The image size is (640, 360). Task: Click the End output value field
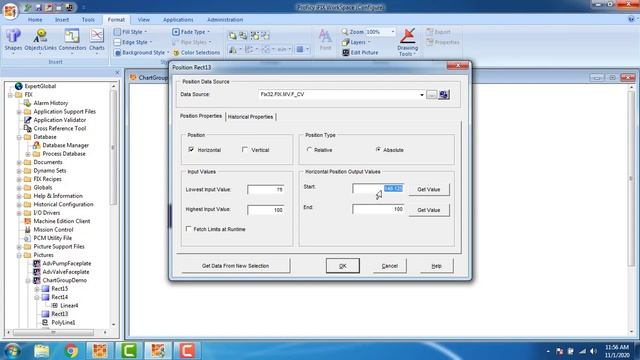378,209
